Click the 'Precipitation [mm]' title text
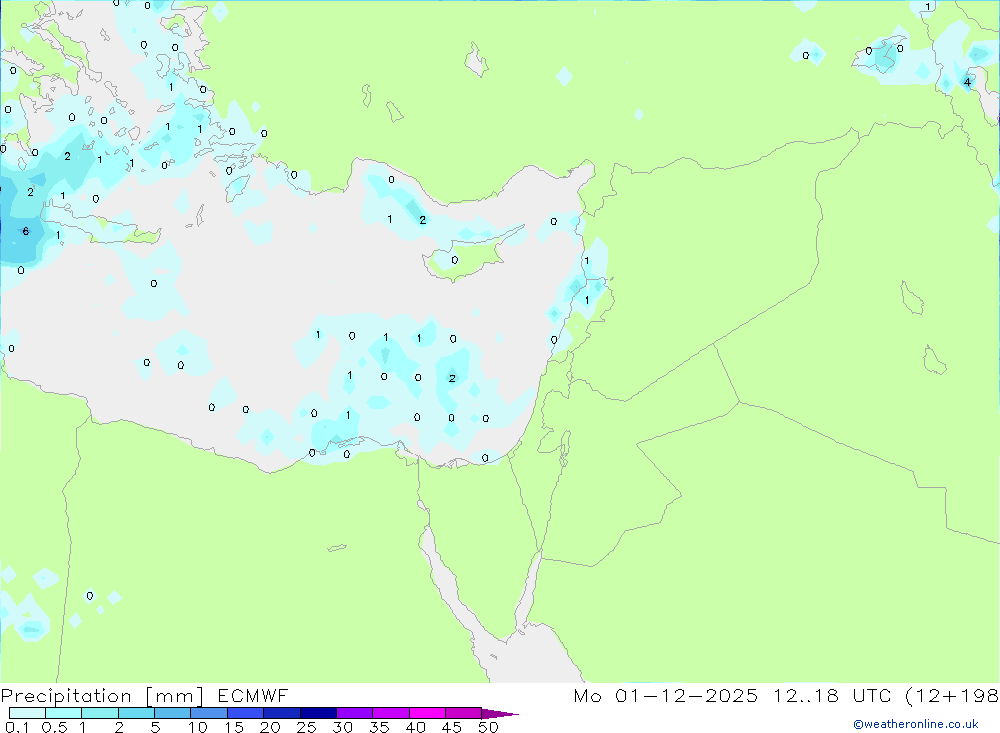Viewport: 1000px width, 733px height. 102,696
